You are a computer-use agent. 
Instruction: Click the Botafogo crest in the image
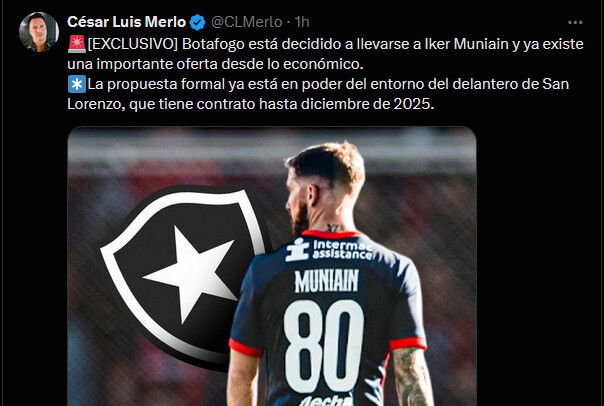181,275
